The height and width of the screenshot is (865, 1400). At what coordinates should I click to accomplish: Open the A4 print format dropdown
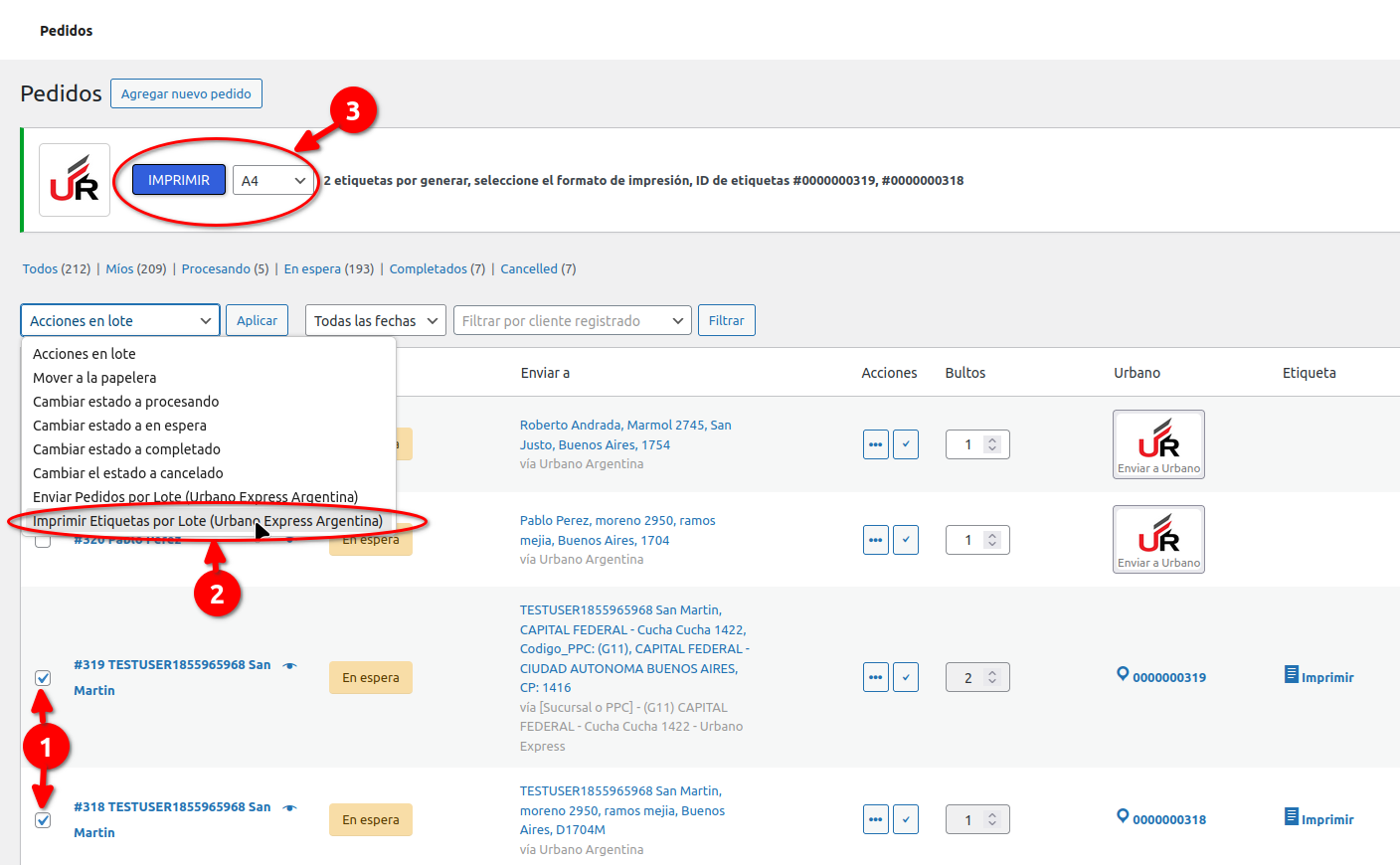(273, 181)
